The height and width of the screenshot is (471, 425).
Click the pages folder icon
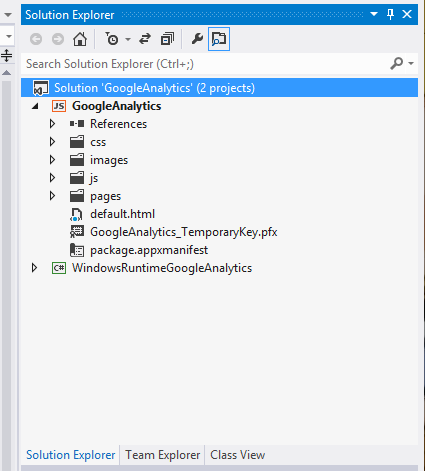point(77,196)
